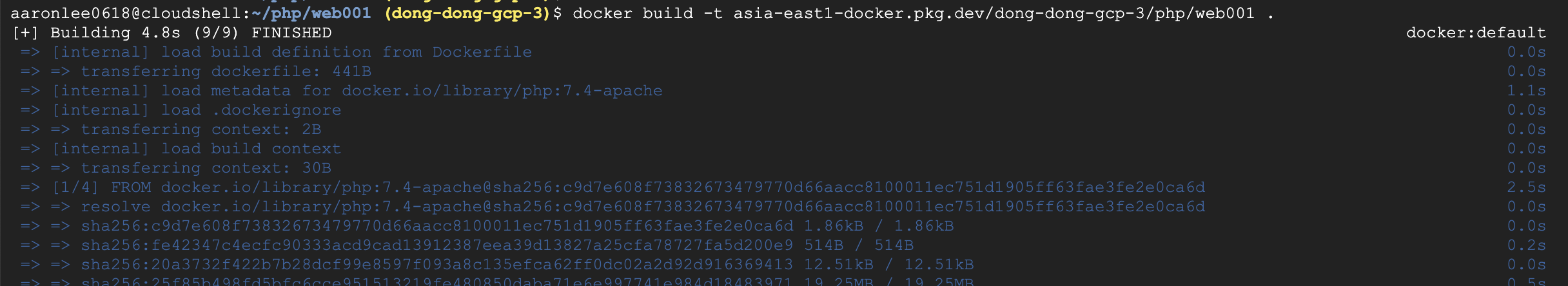Click the 1.86kB / 1.86kB layer progress text
Viewport: 1568px width, 286px height.
tap(879, 226)
